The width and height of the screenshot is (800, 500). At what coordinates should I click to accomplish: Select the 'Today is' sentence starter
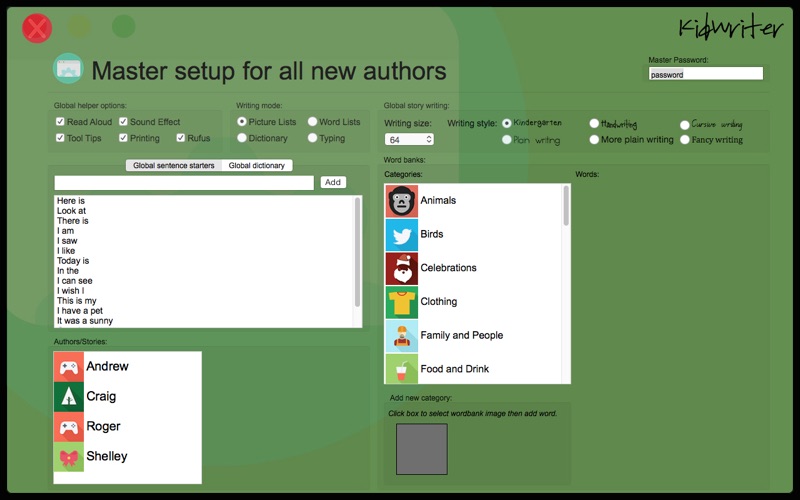[x=73, y=261]
